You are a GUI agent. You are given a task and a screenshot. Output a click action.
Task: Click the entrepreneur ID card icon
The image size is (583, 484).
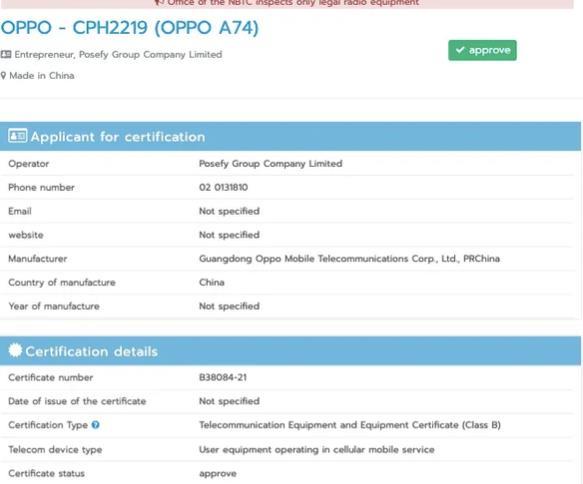6,55
